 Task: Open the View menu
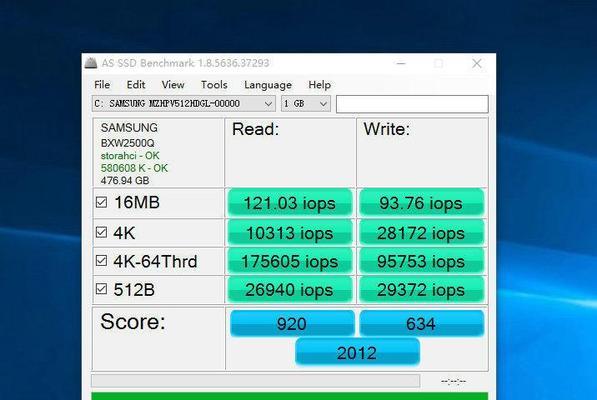tap(173, 84)
